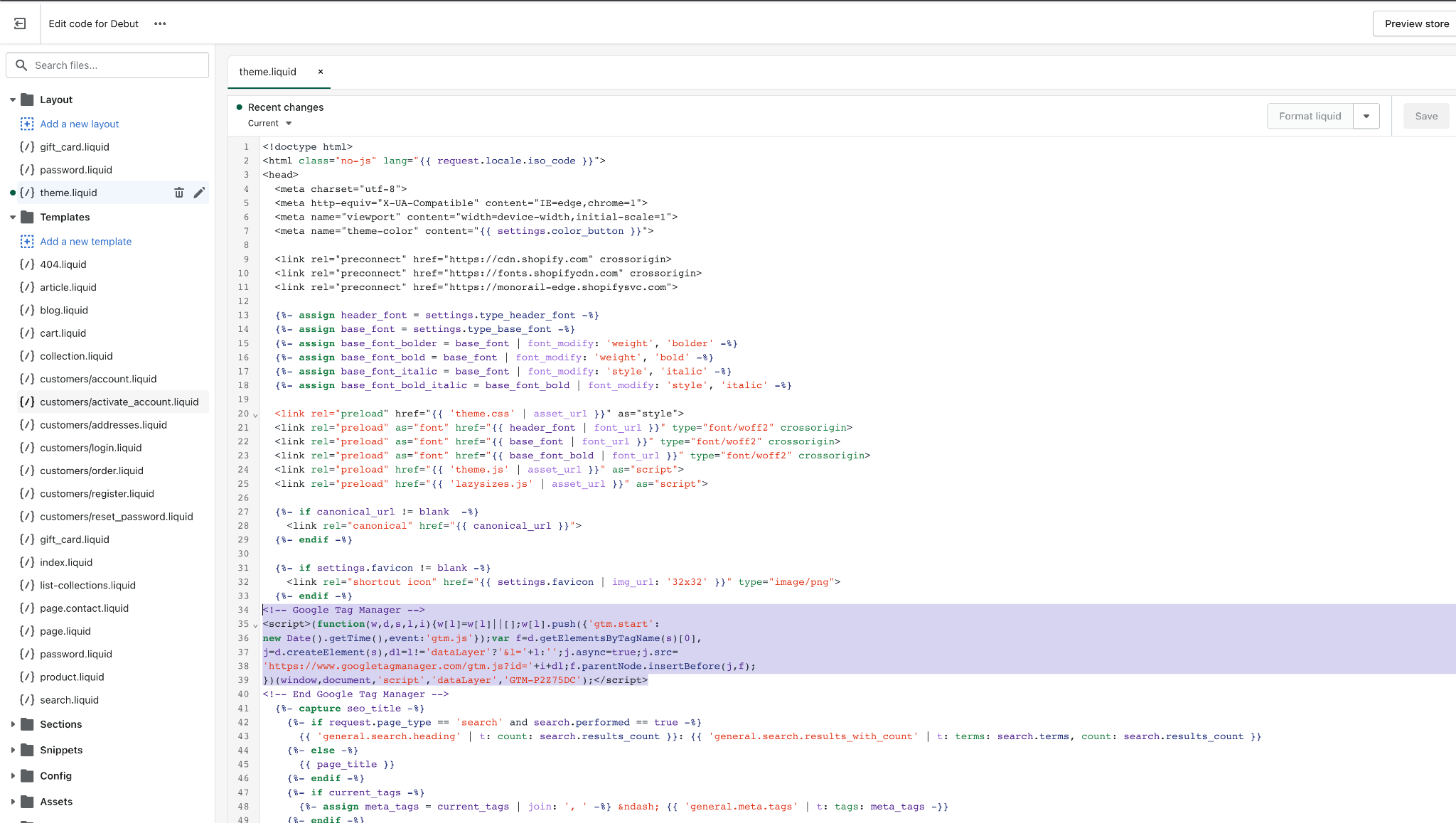Click the Templates folder icon

[28, 217]
